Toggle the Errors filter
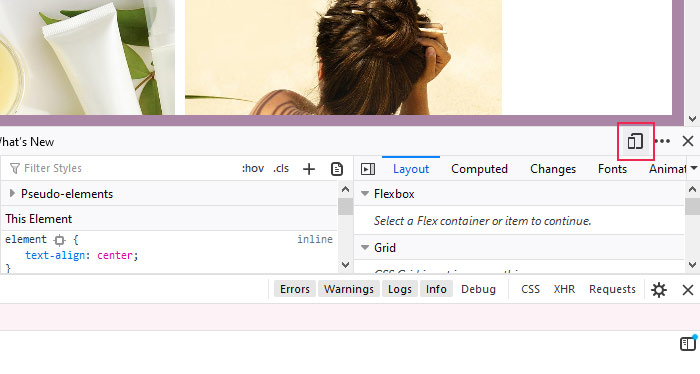This screenshot has width=700, height=374. (x=295, y=289)
